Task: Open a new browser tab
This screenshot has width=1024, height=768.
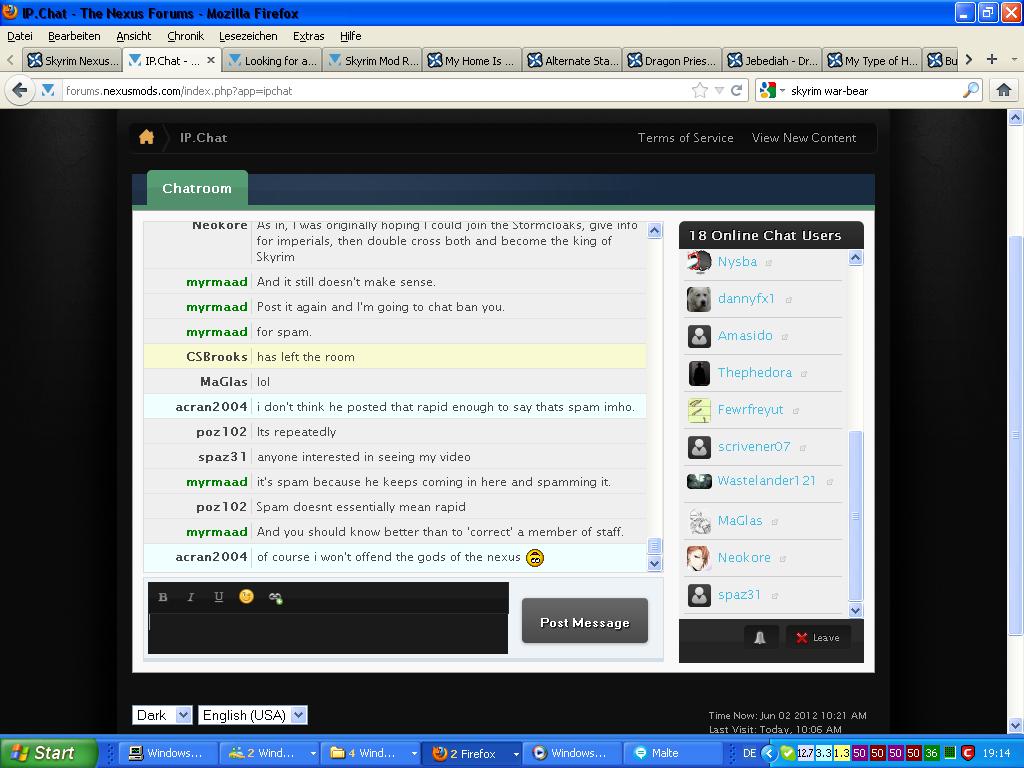Action: point(991,59)
